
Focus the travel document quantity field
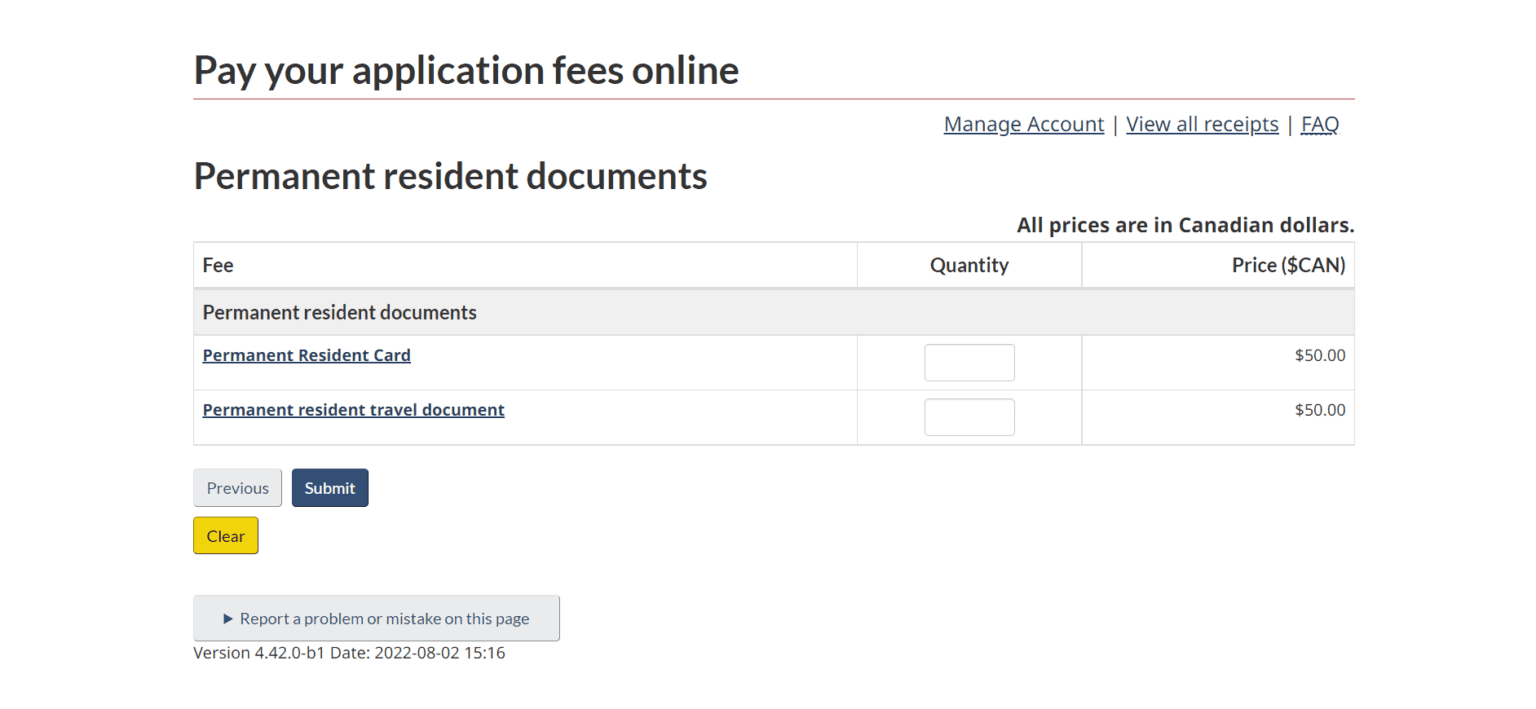point(969,417)
